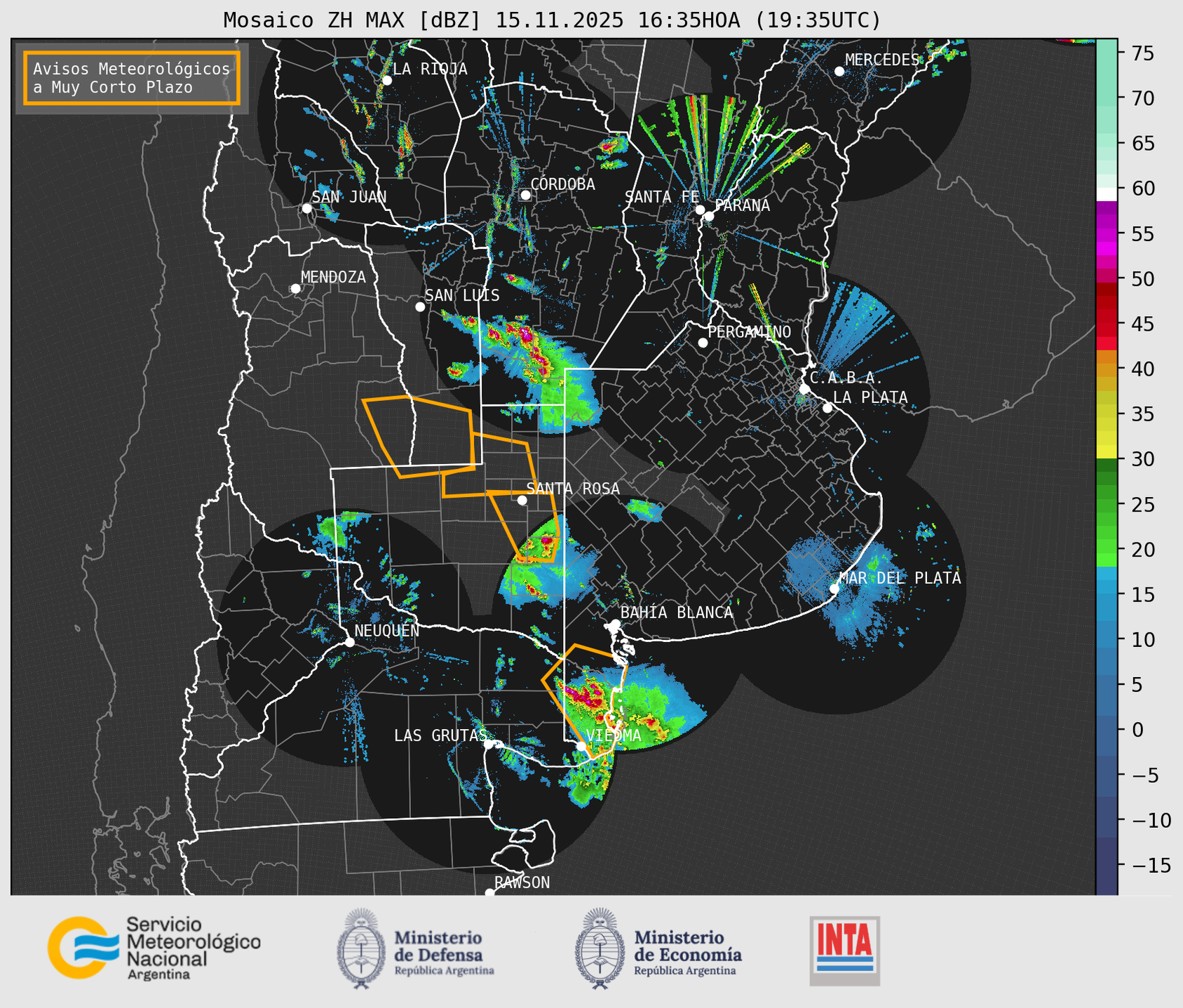Click the 10 tick label on color scale

(x=1143, y=639)
